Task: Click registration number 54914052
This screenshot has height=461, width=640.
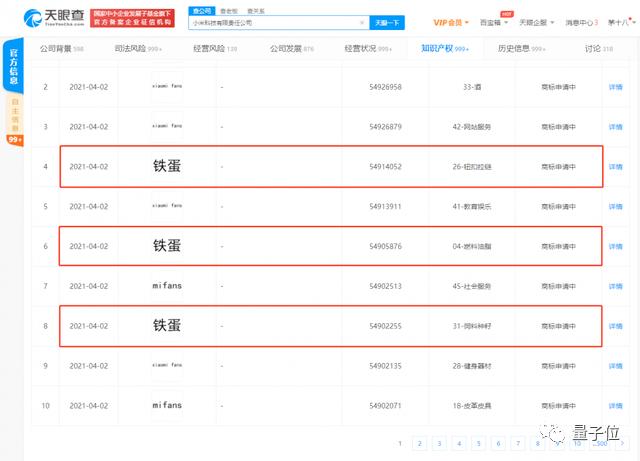Action: click(385, 167)
